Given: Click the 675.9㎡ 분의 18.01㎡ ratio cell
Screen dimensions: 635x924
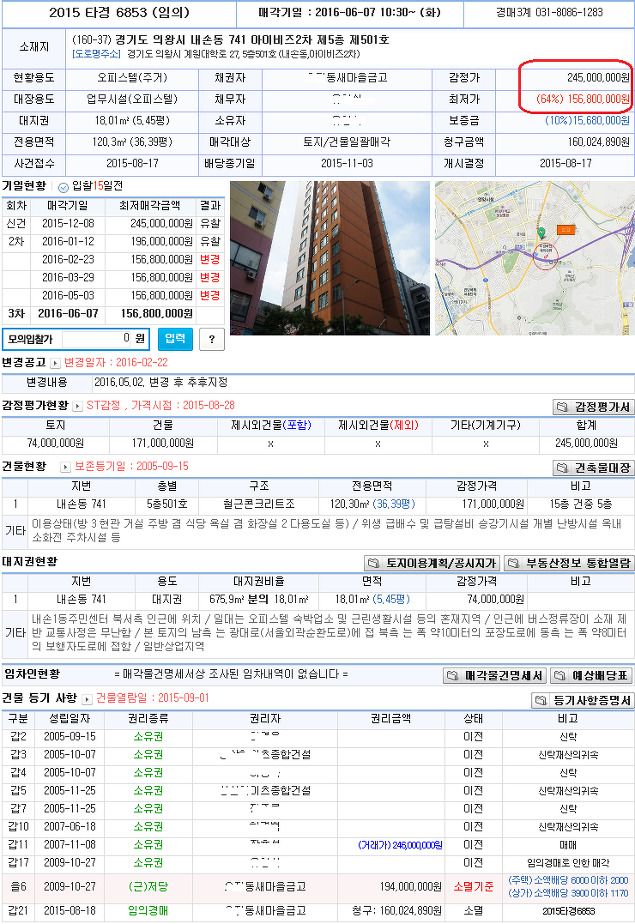Looking at the screenshot, I should [259, 599].
